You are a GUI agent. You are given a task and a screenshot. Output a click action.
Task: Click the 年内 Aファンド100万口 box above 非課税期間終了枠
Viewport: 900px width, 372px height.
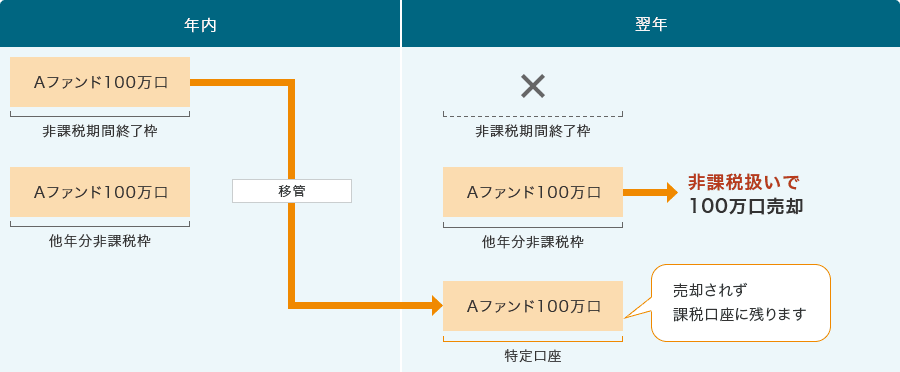point(100,82)
